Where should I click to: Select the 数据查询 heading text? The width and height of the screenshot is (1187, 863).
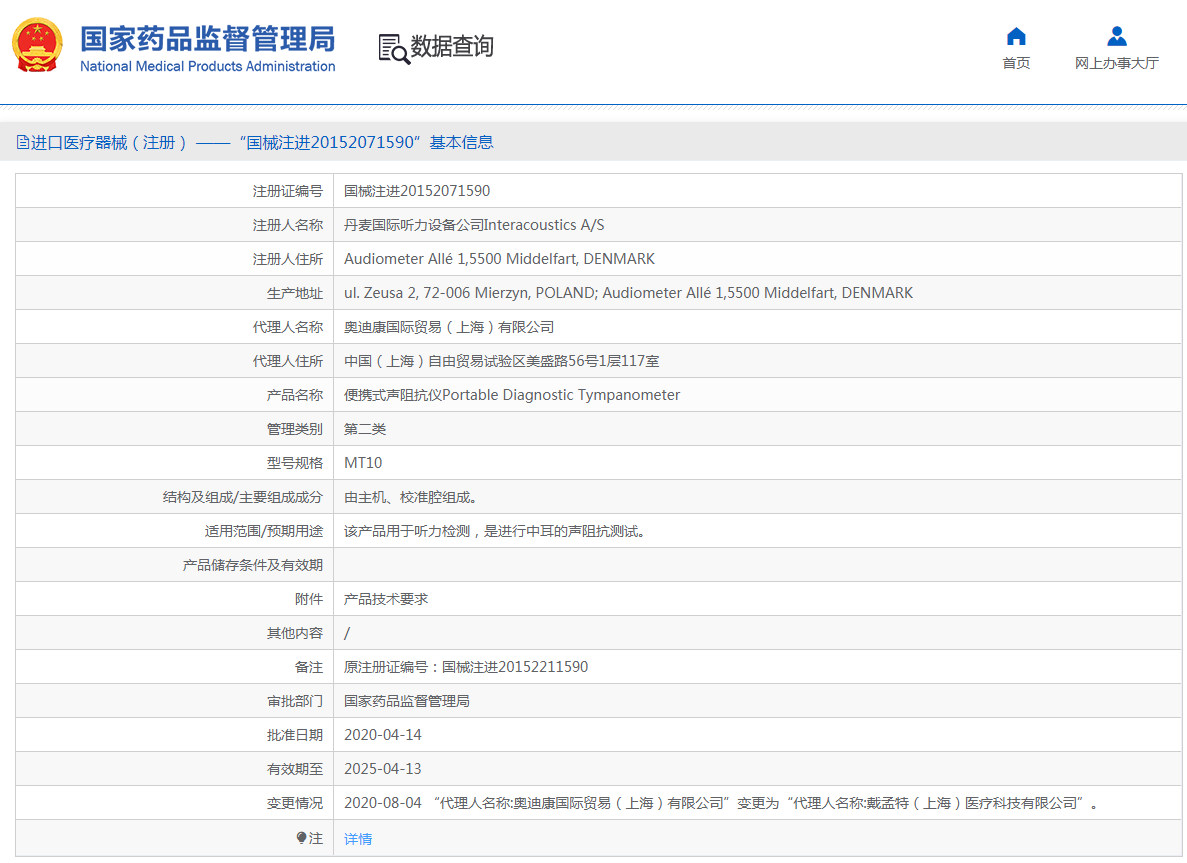pos(452,47)
